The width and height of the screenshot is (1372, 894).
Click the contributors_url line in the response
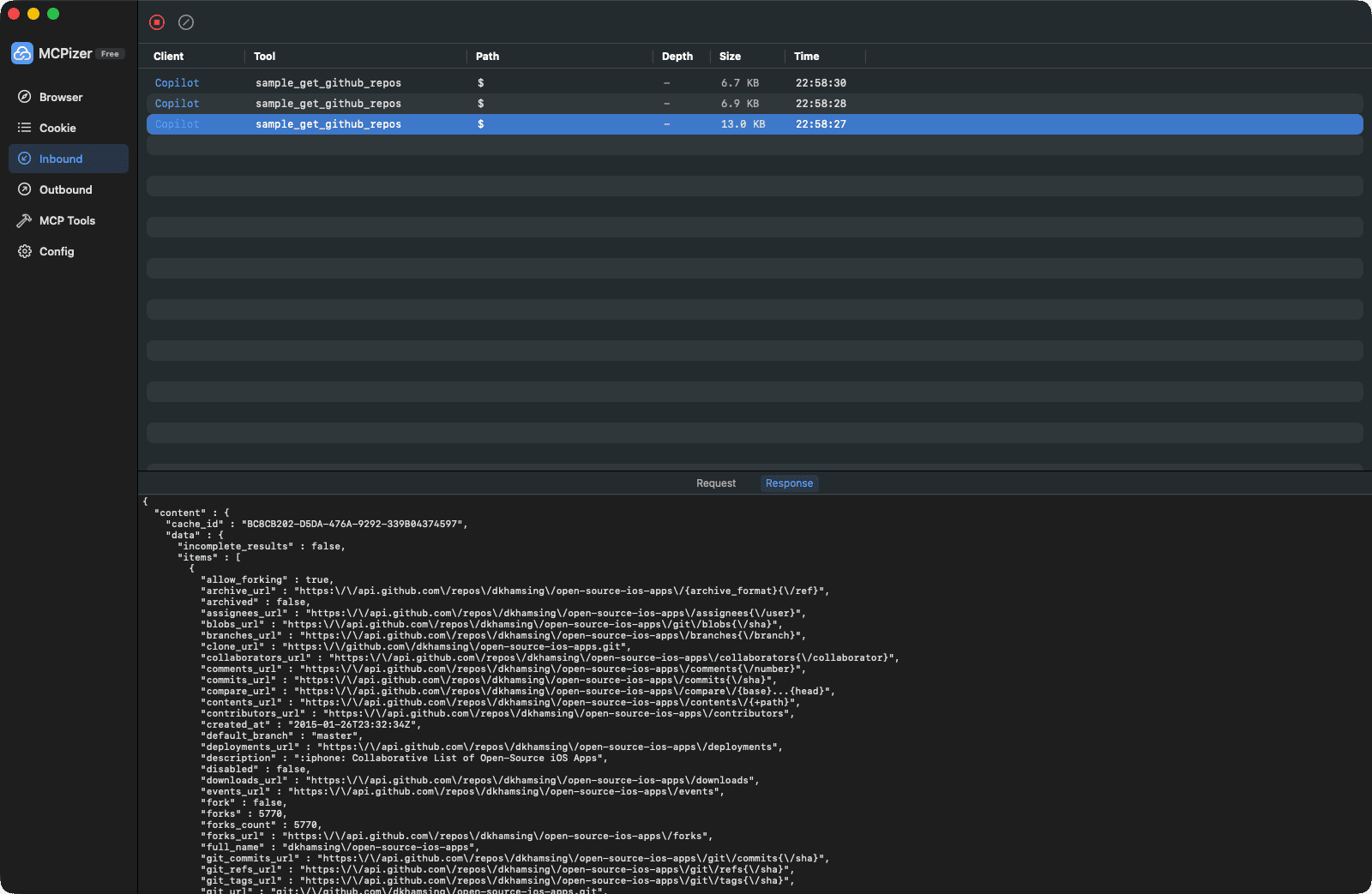[x=498, y=713]
